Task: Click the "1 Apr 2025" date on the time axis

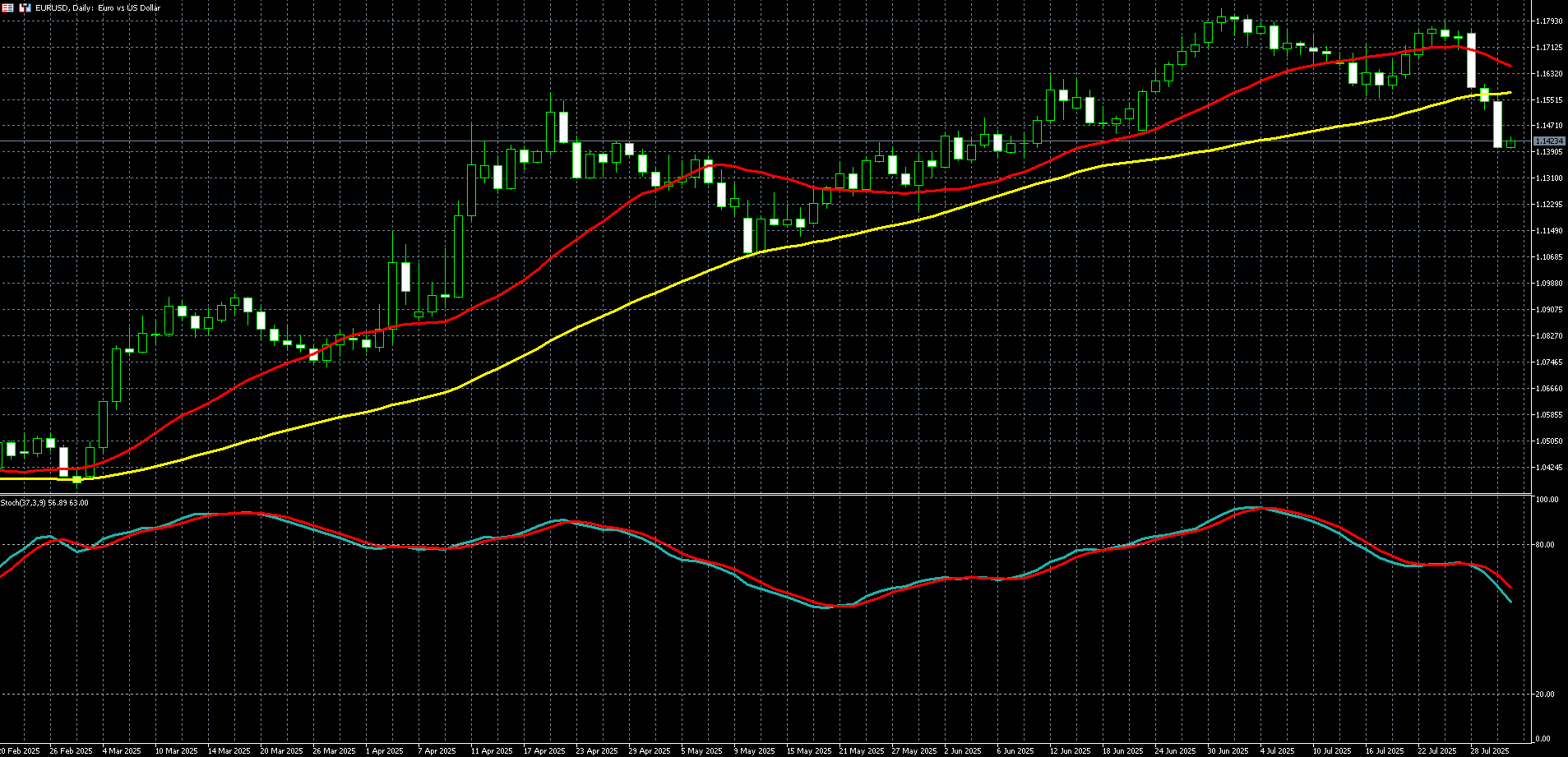Action: pos(384,751)
